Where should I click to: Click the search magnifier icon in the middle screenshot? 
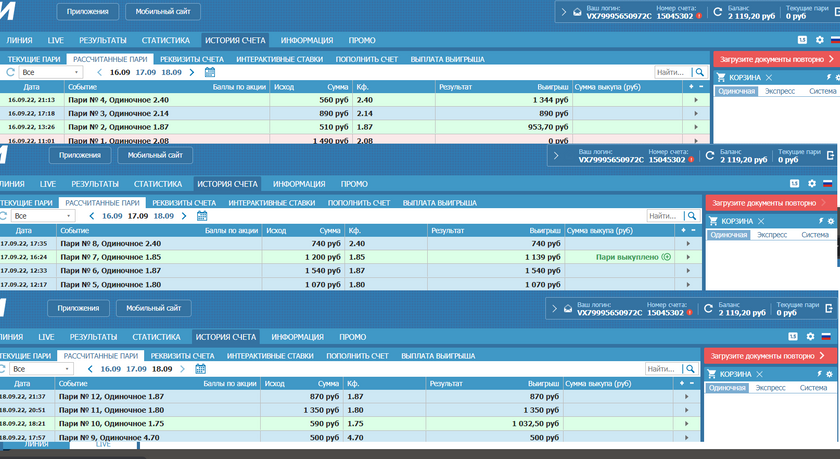[692, 216]
